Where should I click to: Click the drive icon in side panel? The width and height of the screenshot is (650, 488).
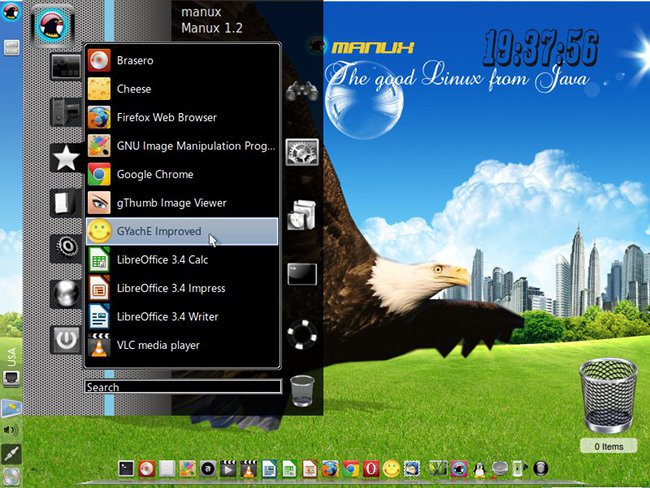pos(11,48)
